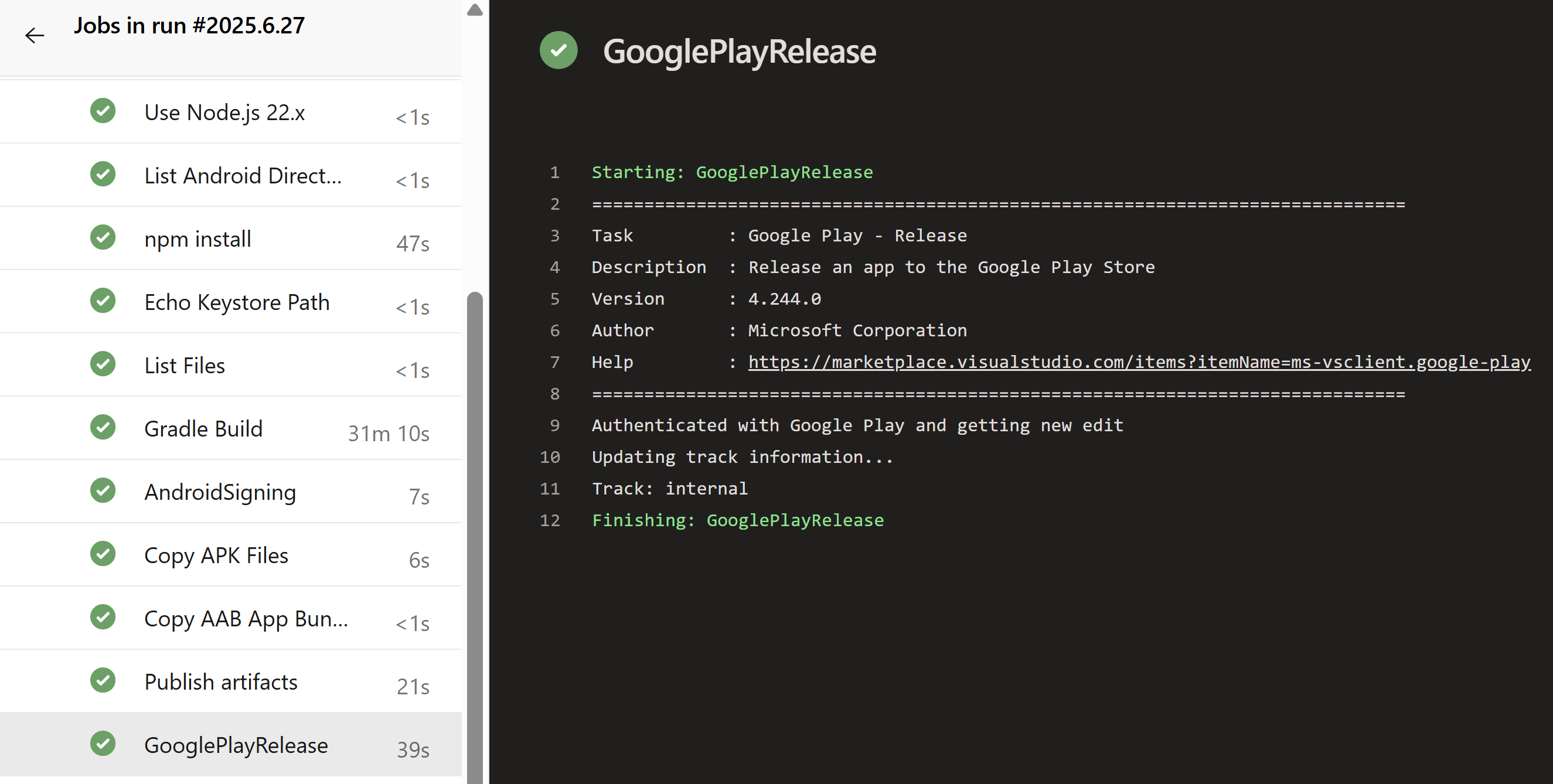The image size is (1553, 784).
Task: Click the status icon for Use Node.js 22.x
Action: click(x=103, y=111)
